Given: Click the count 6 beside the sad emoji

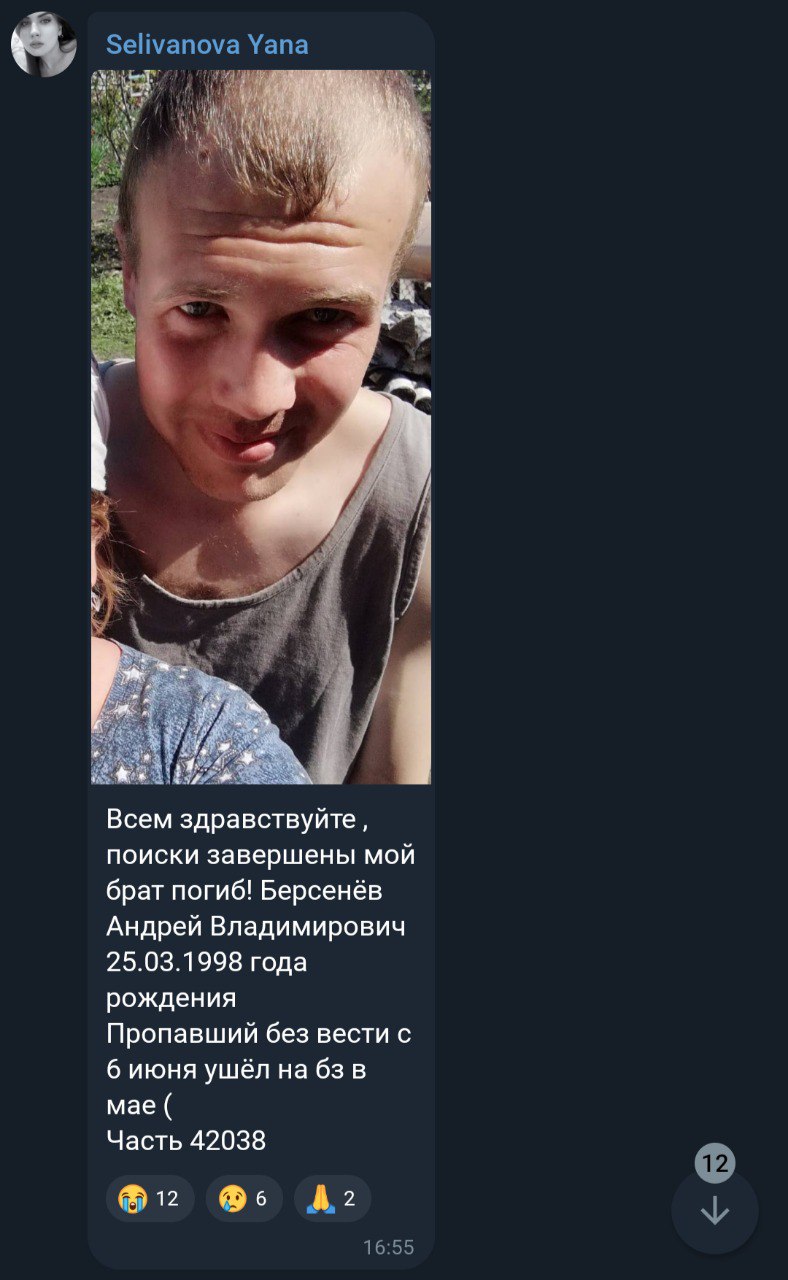Looking at the screenshot, I should coord(261,1198).
